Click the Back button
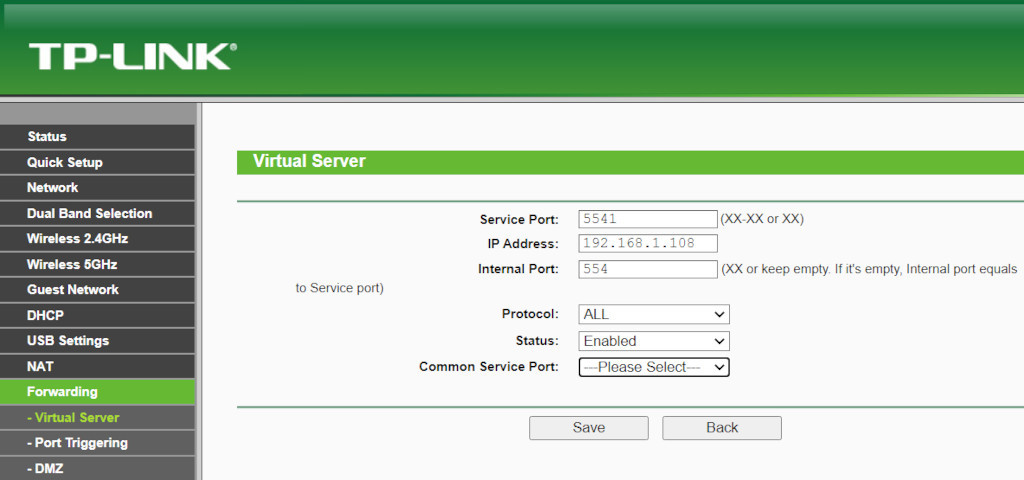 (721, 428)
